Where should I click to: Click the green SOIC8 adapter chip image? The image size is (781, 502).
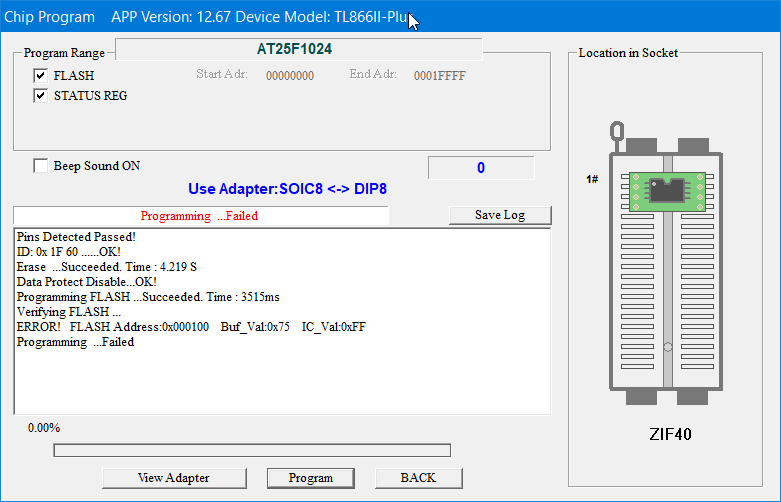tap(668, 188)
